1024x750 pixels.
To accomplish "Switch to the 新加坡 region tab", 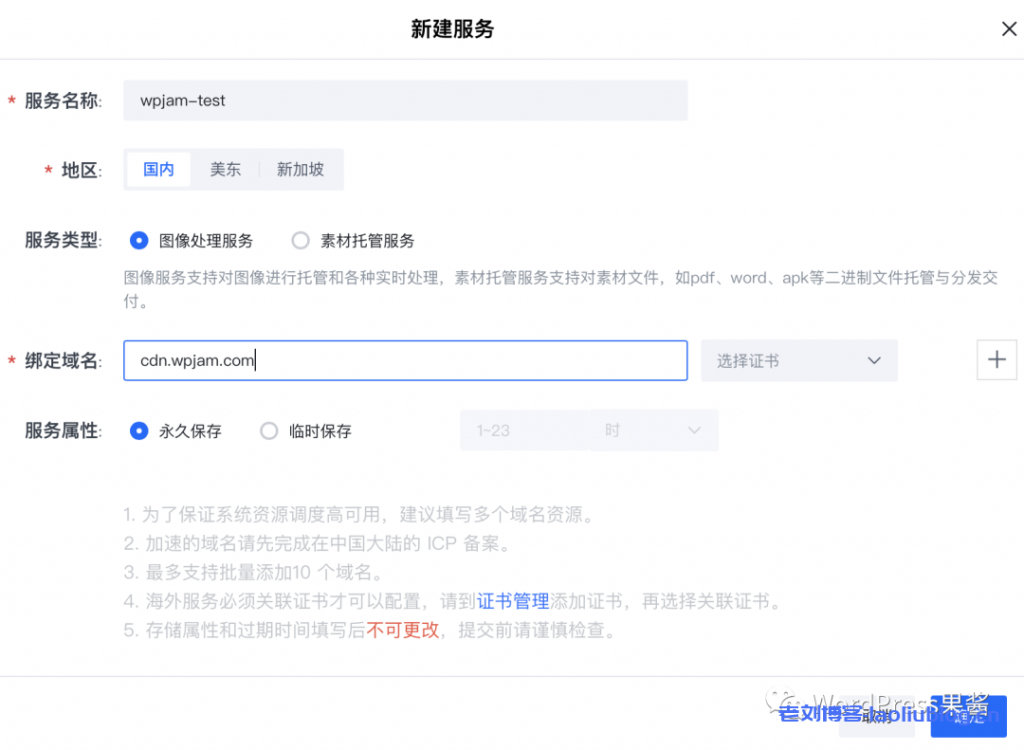I will point(300,169).
